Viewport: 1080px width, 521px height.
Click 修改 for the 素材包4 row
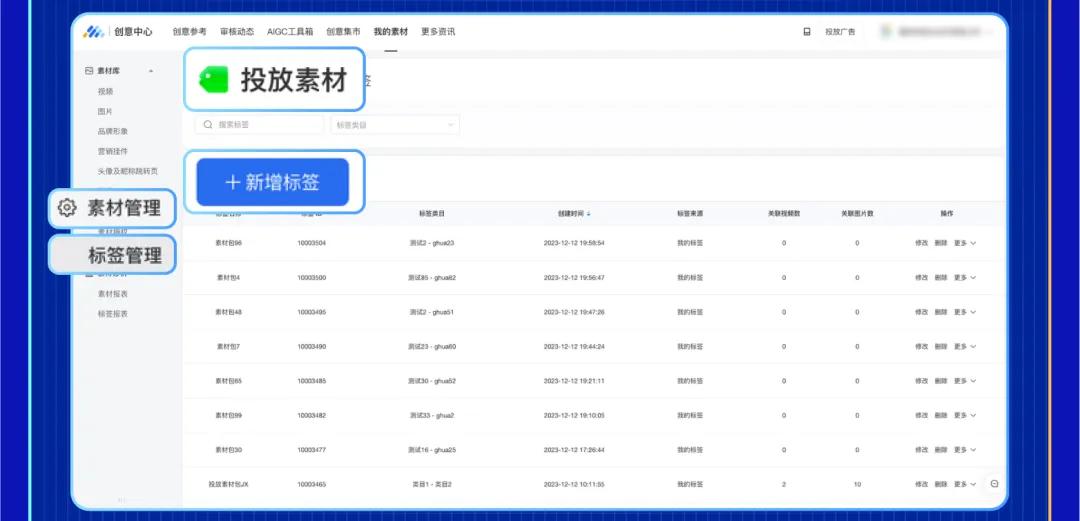921,278
